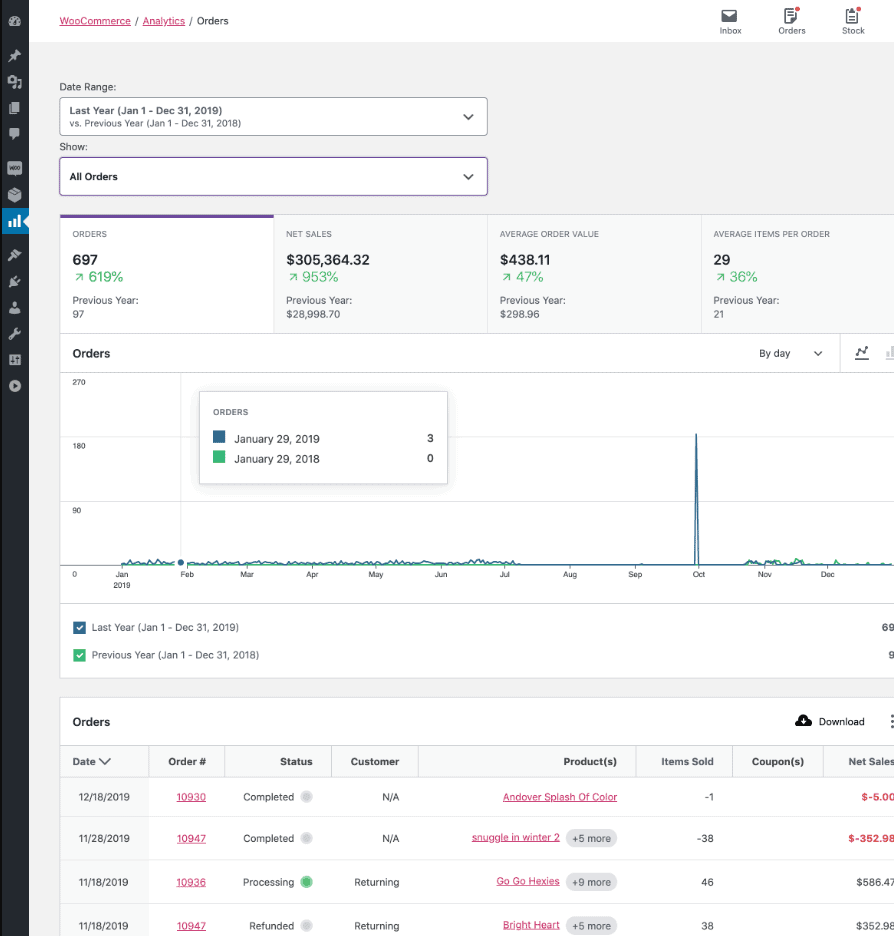Expand +5 more products for Bright Heart
This screenshot has height=936, width=894.
click(x=591, y=926)
